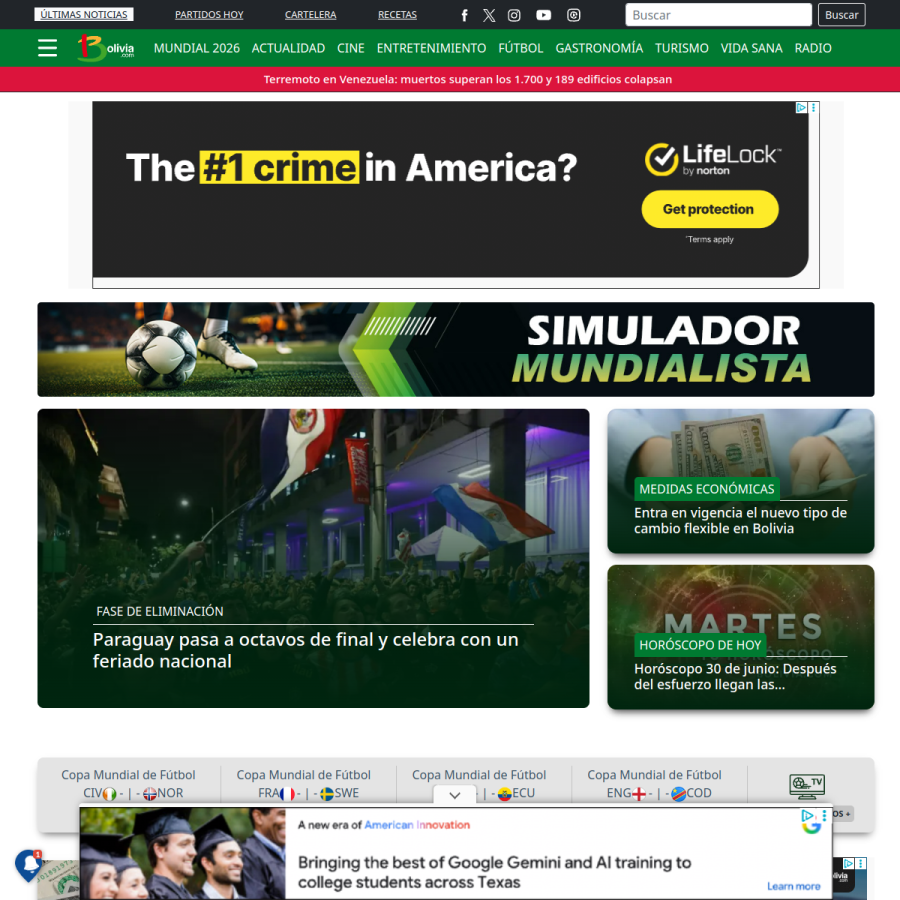The image size is (900, 900).
Task: Open Actualidad section
Action: (x=288, y=48)
